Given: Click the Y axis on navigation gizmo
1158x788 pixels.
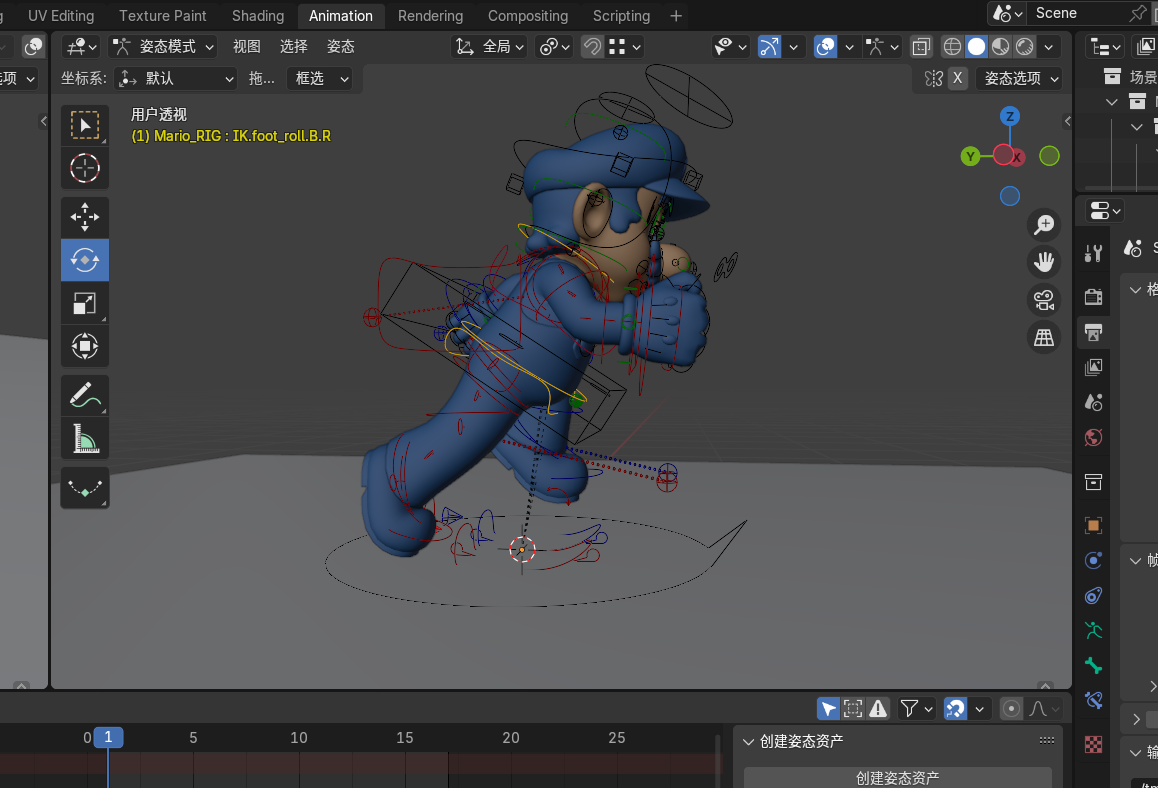Looking at the screenshot, I should 970,157.
